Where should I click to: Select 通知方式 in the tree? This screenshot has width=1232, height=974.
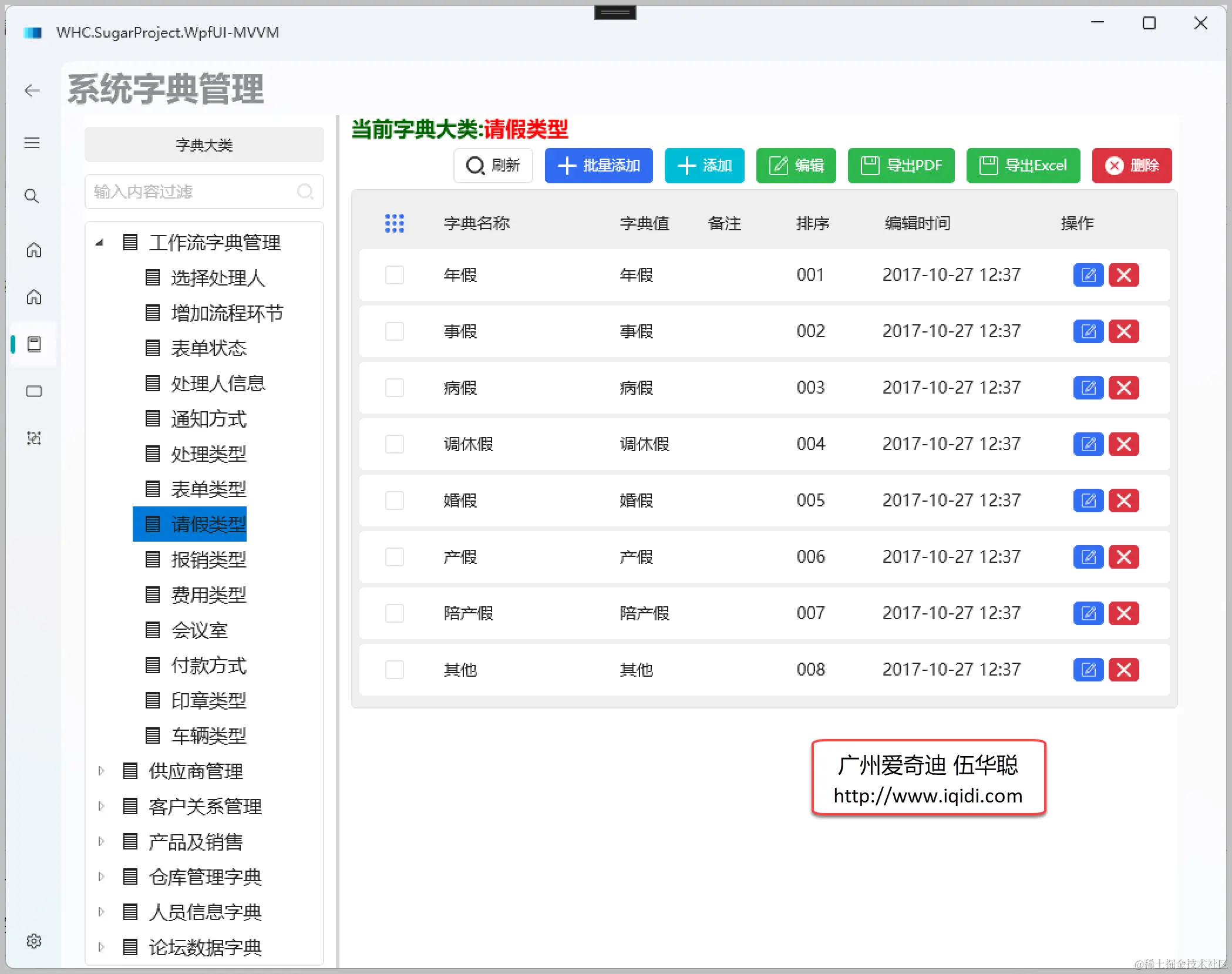[x=196, y=418]
